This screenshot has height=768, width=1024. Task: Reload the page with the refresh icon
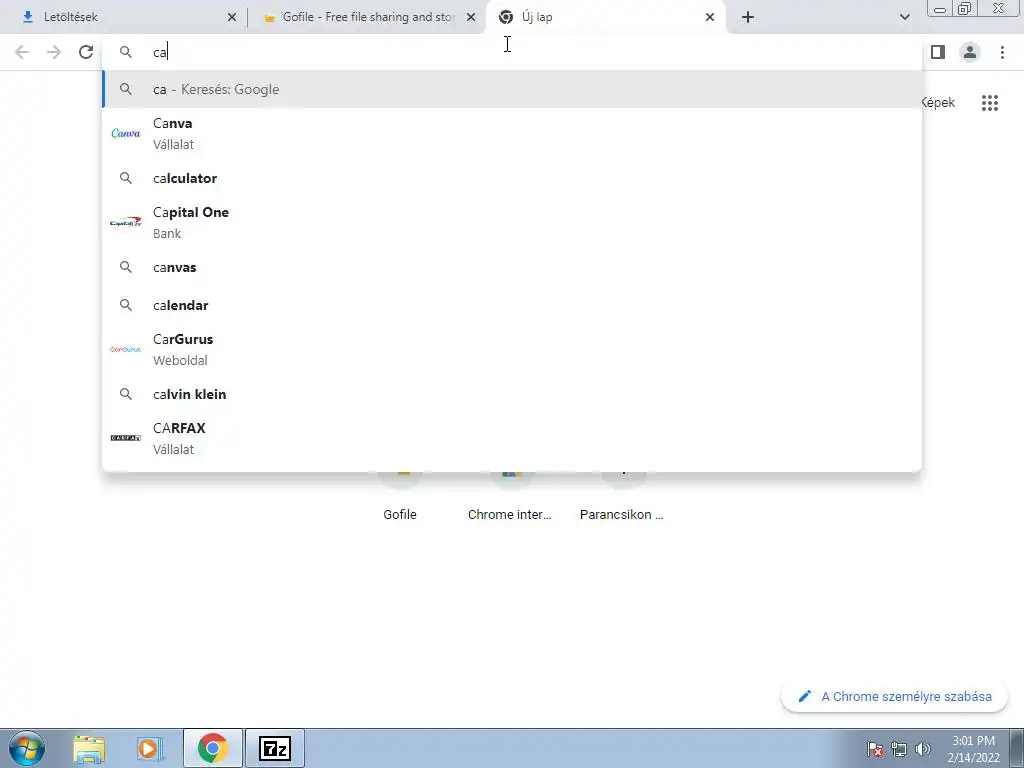86,52
